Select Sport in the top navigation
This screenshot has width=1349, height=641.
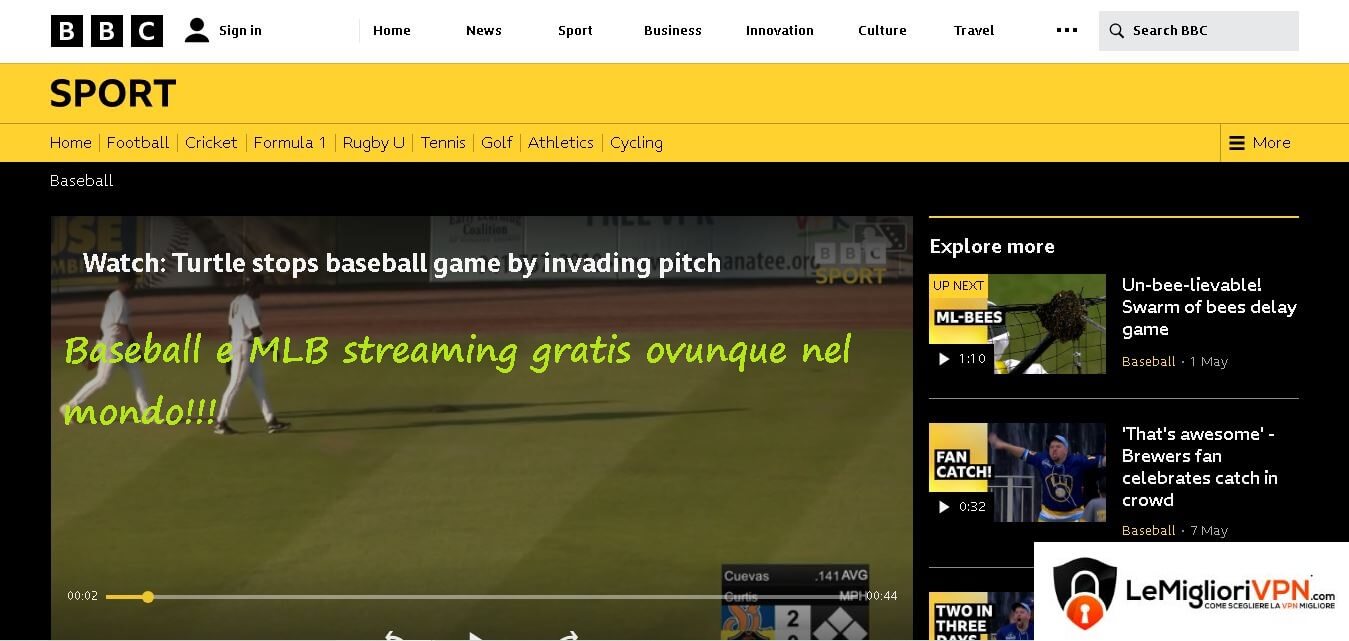[575, 31]
